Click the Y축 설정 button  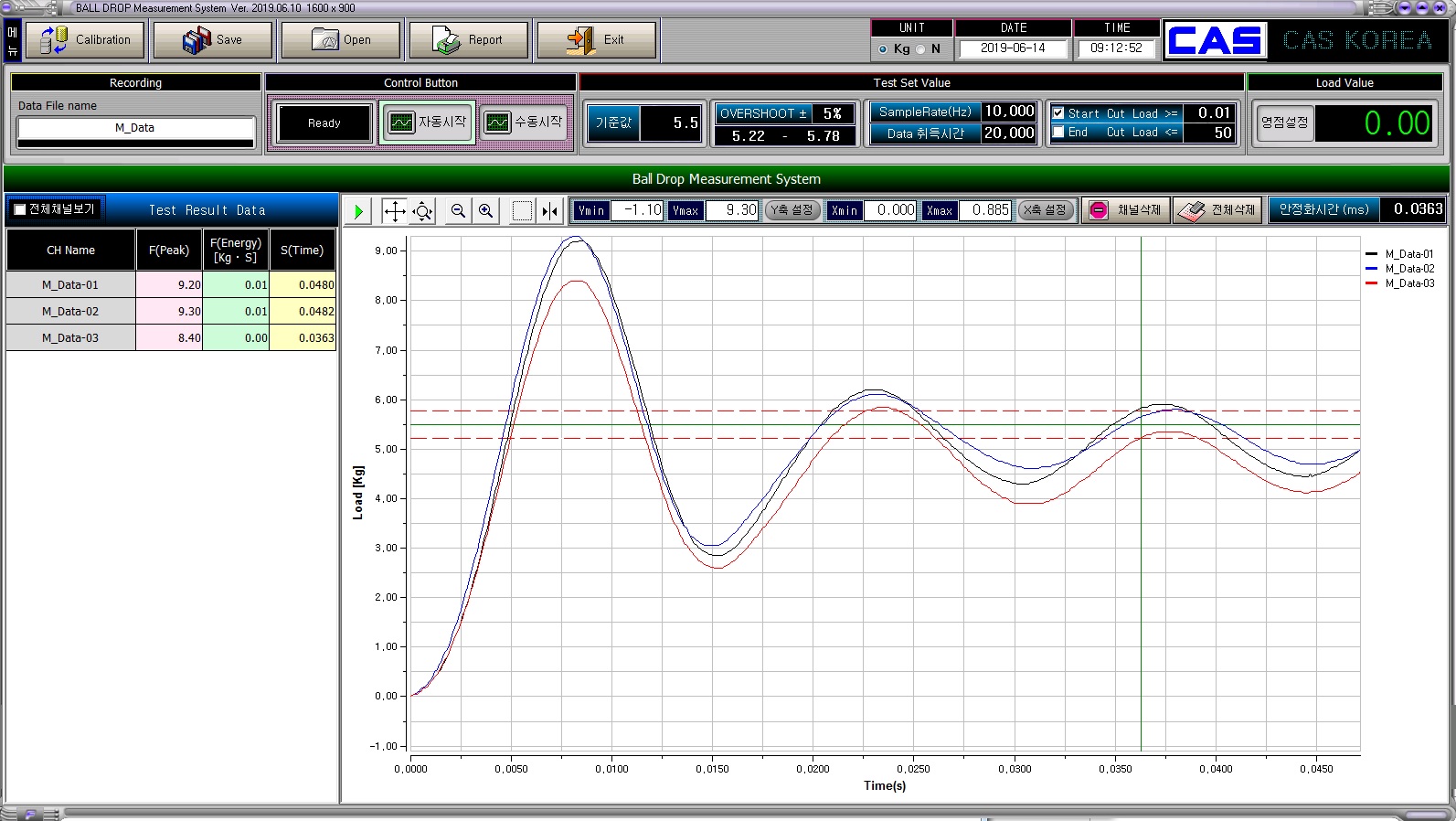click(792, 210)
